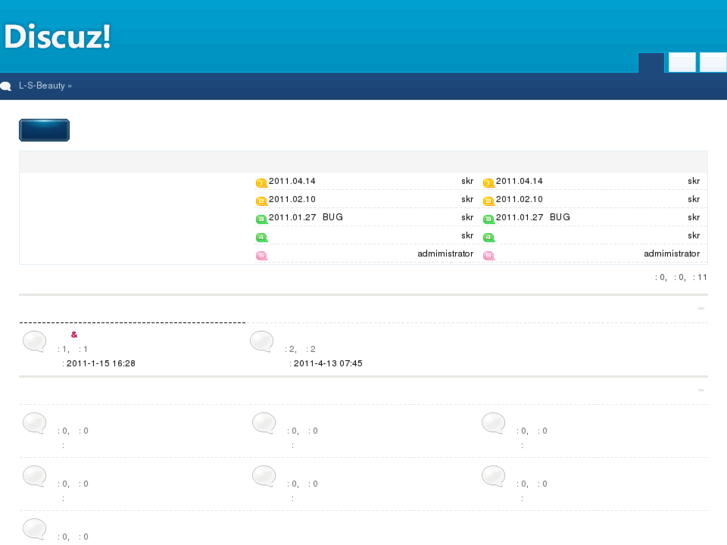Click administrator author in the left list

(446, 253)
